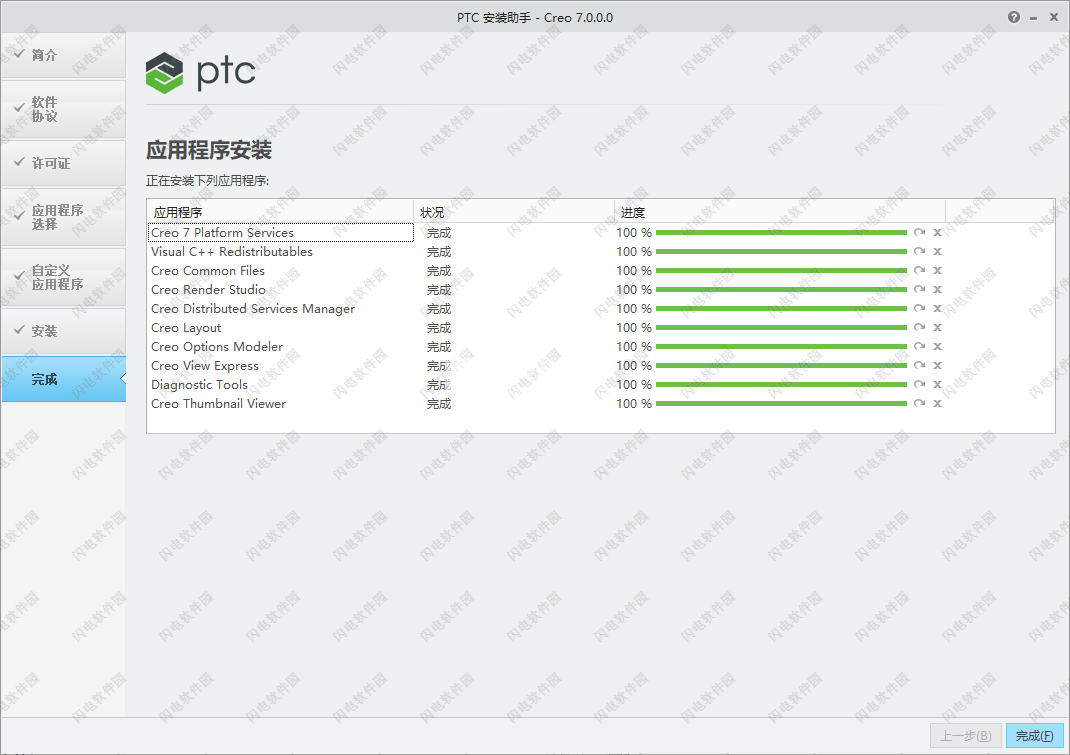The width and height of the screenshot is (1070, 755).
Task: Click progress bar for Creo 7 Platform Services
Action: coord(781,233)
